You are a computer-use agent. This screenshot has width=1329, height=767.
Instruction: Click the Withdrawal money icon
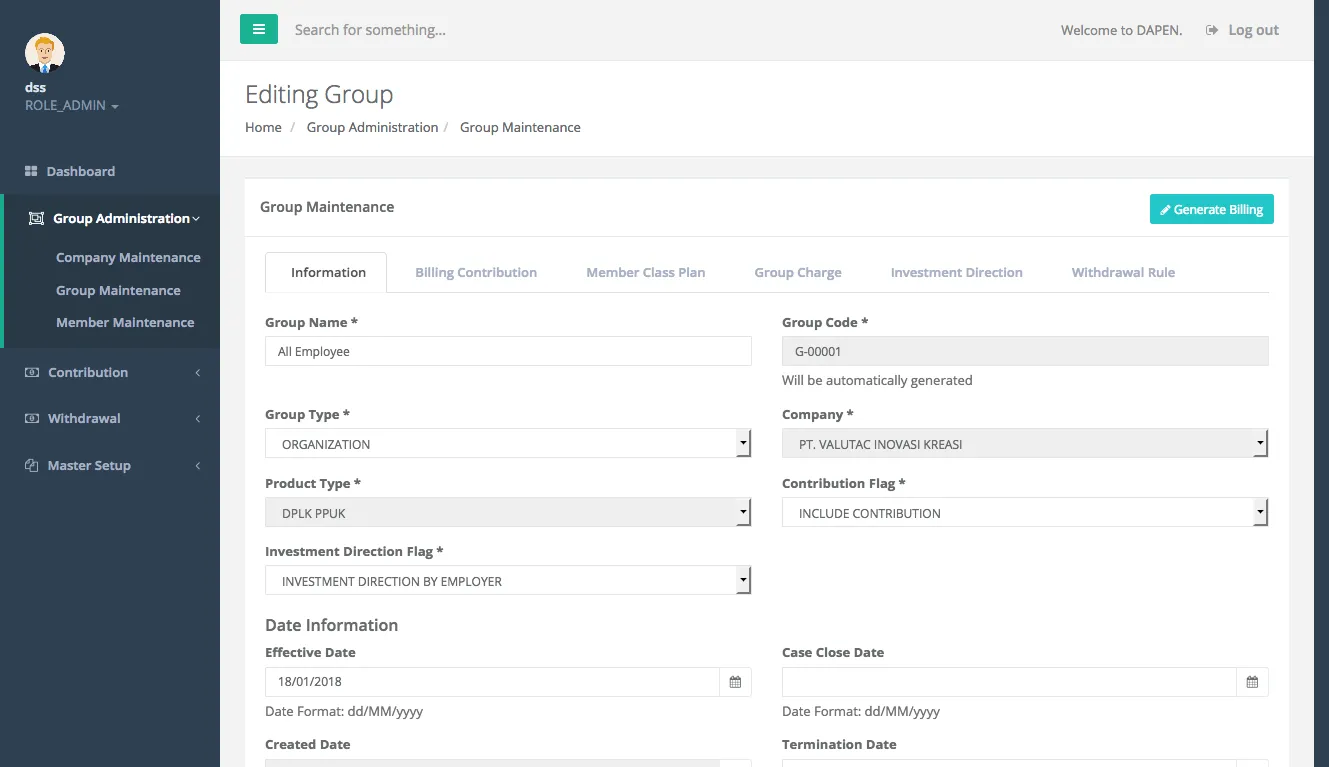pyautogui.click(x=32, y=418)
